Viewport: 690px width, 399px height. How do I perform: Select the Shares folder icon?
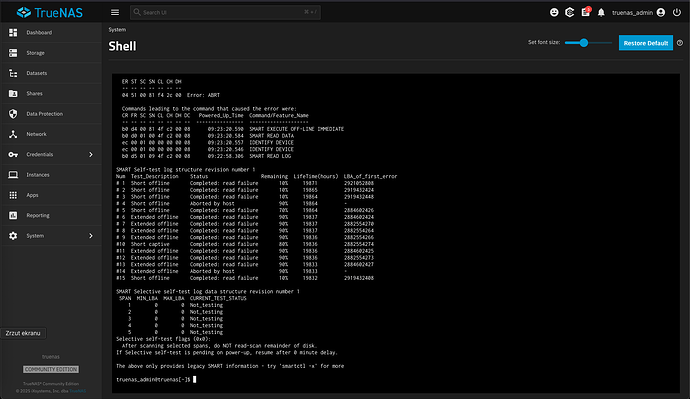point(13,93)
